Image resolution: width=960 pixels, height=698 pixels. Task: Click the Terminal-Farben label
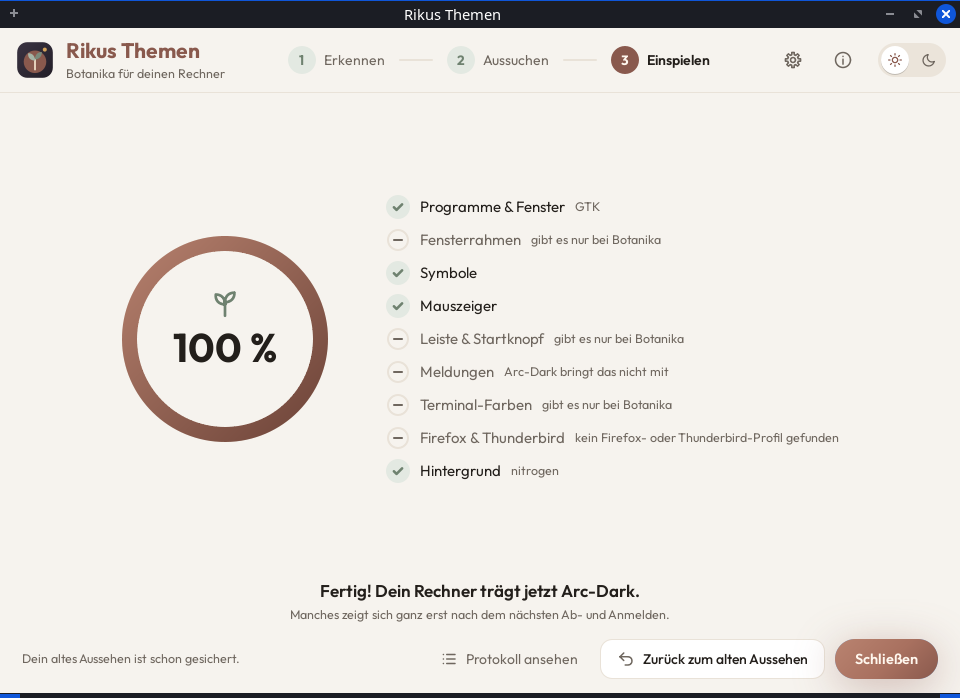(x=476, y=405)
